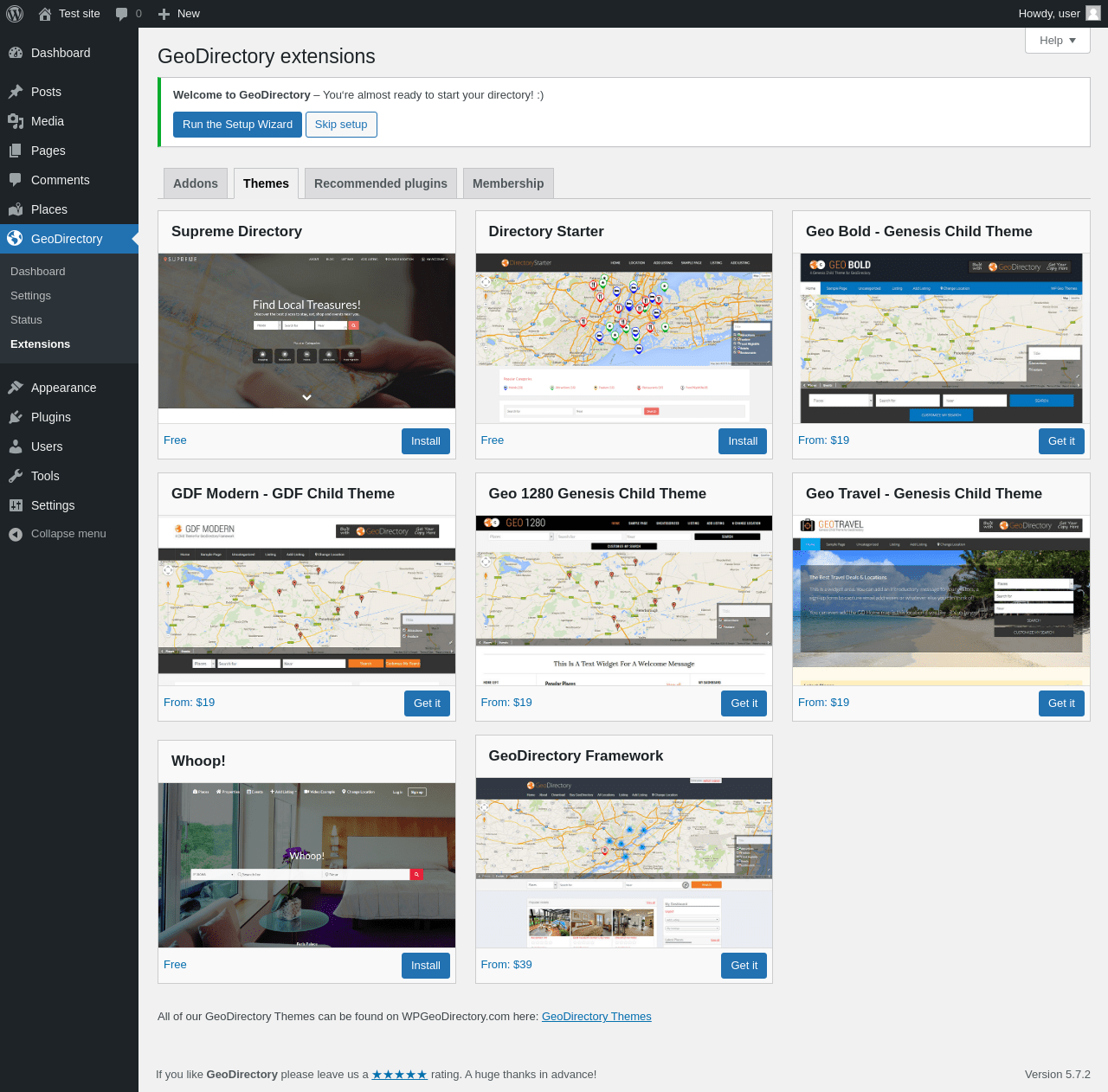1108x1092 pixels.
Task: Click the Posts pin icon
Action: 16,92
